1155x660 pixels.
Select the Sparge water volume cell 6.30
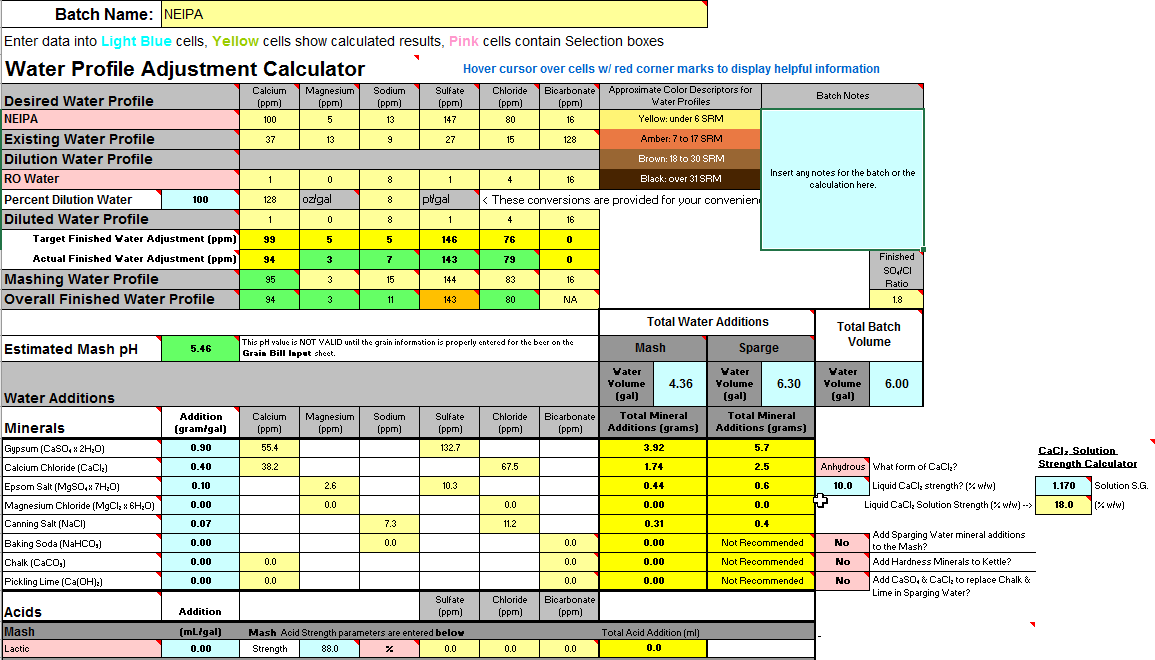pos(788,384)
